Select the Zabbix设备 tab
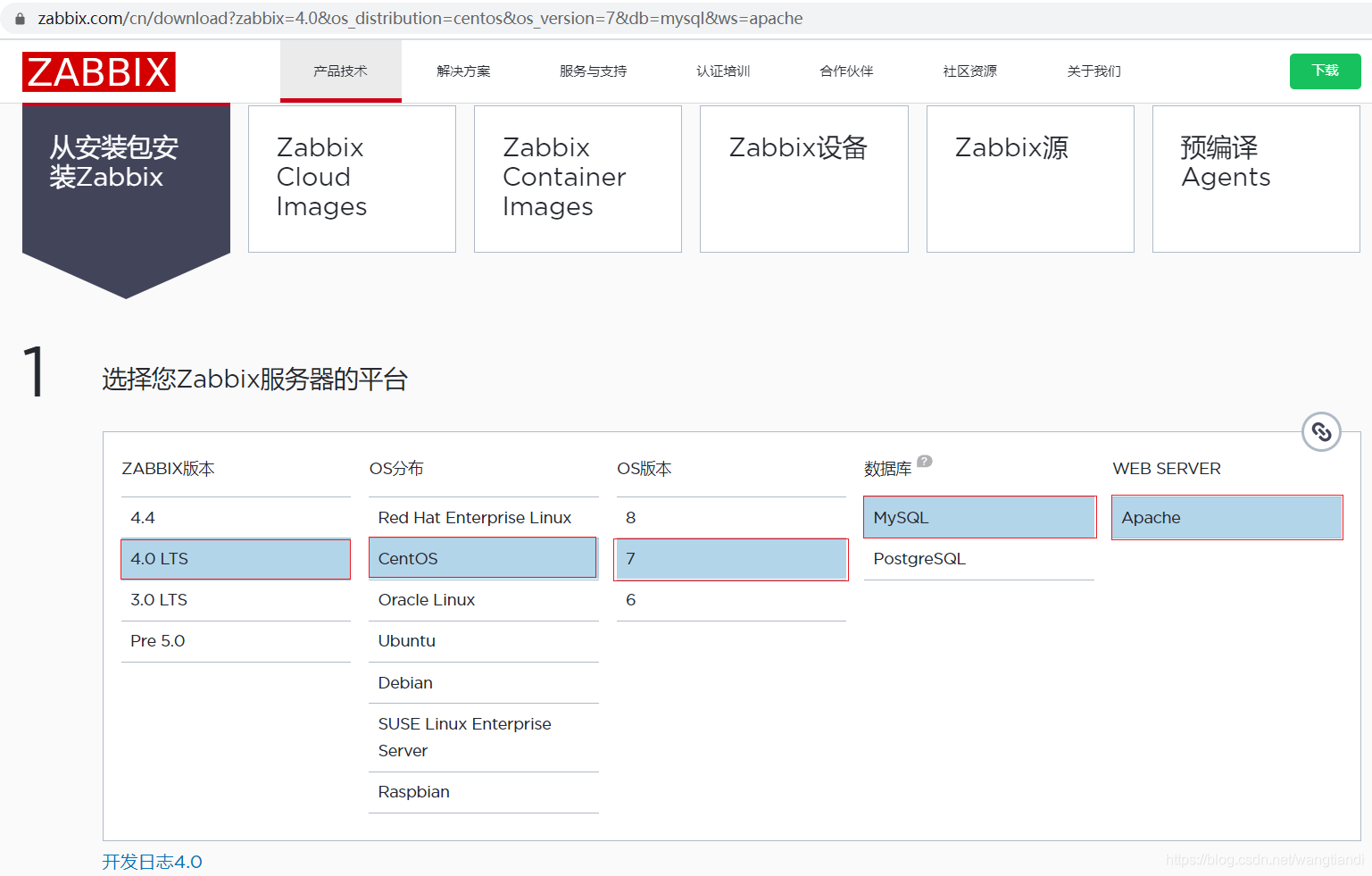Screen dimensions: 1372x876 (x=803, y=179)
